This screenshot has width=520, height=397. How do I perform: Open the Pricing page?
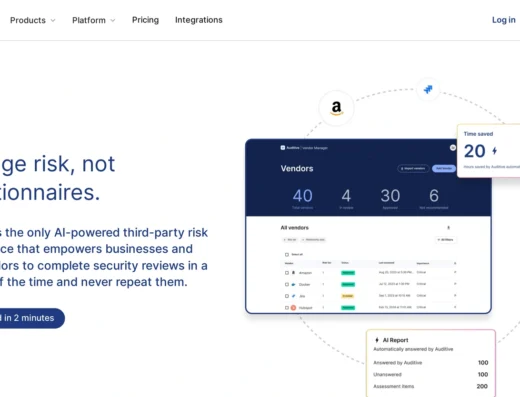pyautogui.click(x=145, y=20)
